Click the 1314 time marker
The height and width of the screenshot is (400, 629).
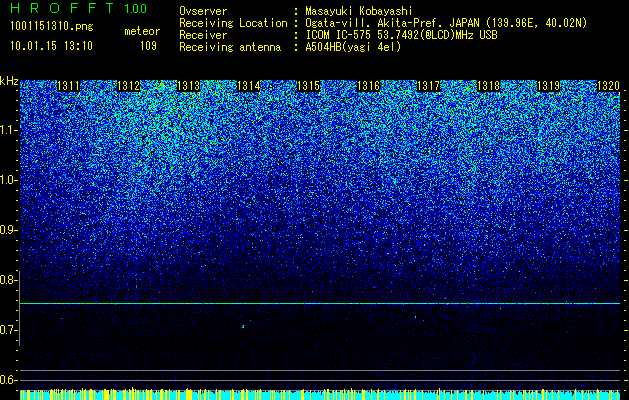click(249, 86)
